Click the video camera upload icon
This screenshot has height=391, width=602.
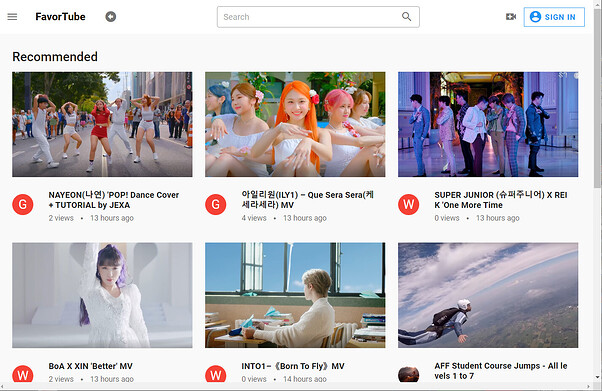pyautogui.click(x=511, y=17)
